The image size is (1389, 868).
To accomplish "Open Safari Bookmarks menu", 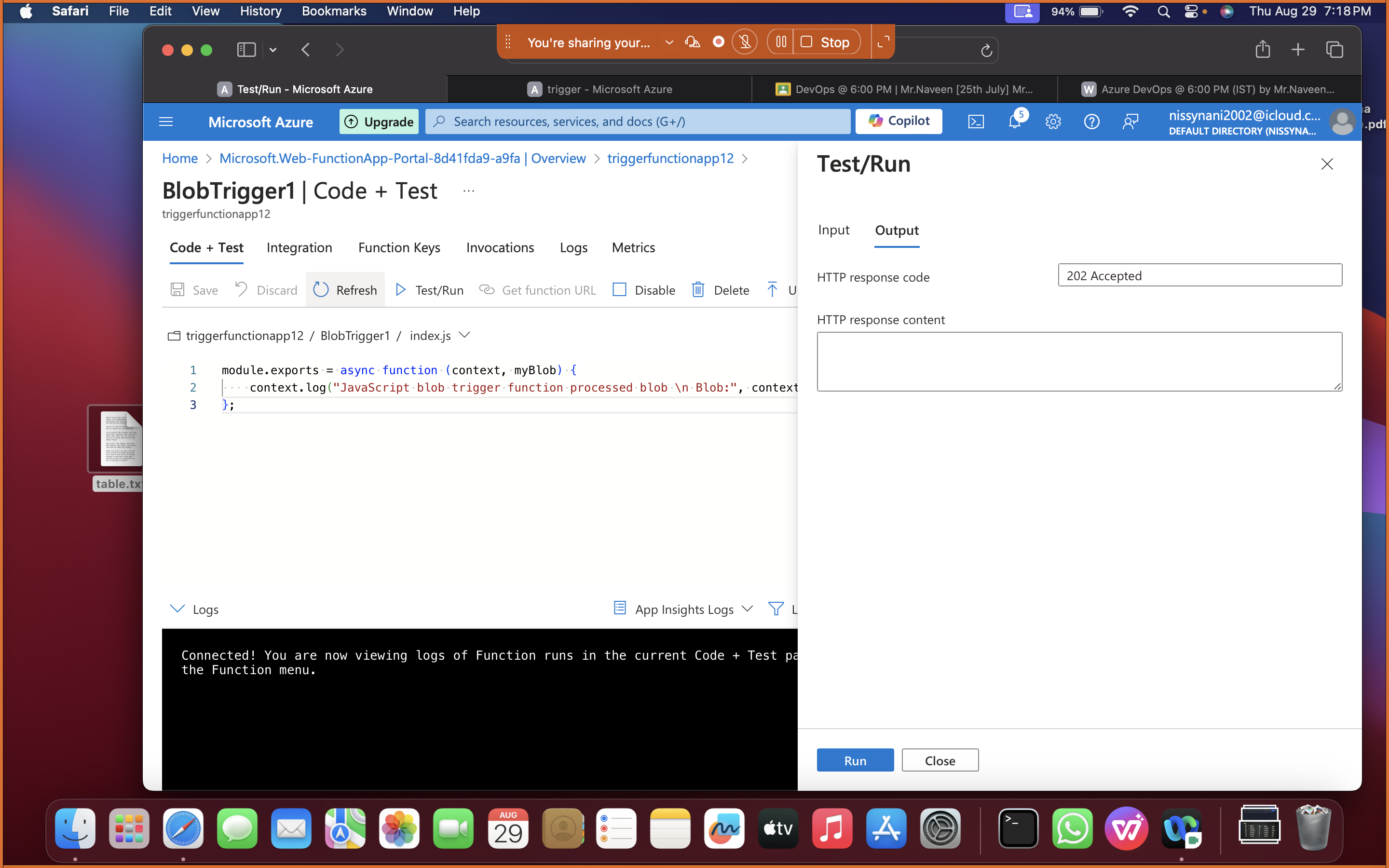I will point(334,11).
